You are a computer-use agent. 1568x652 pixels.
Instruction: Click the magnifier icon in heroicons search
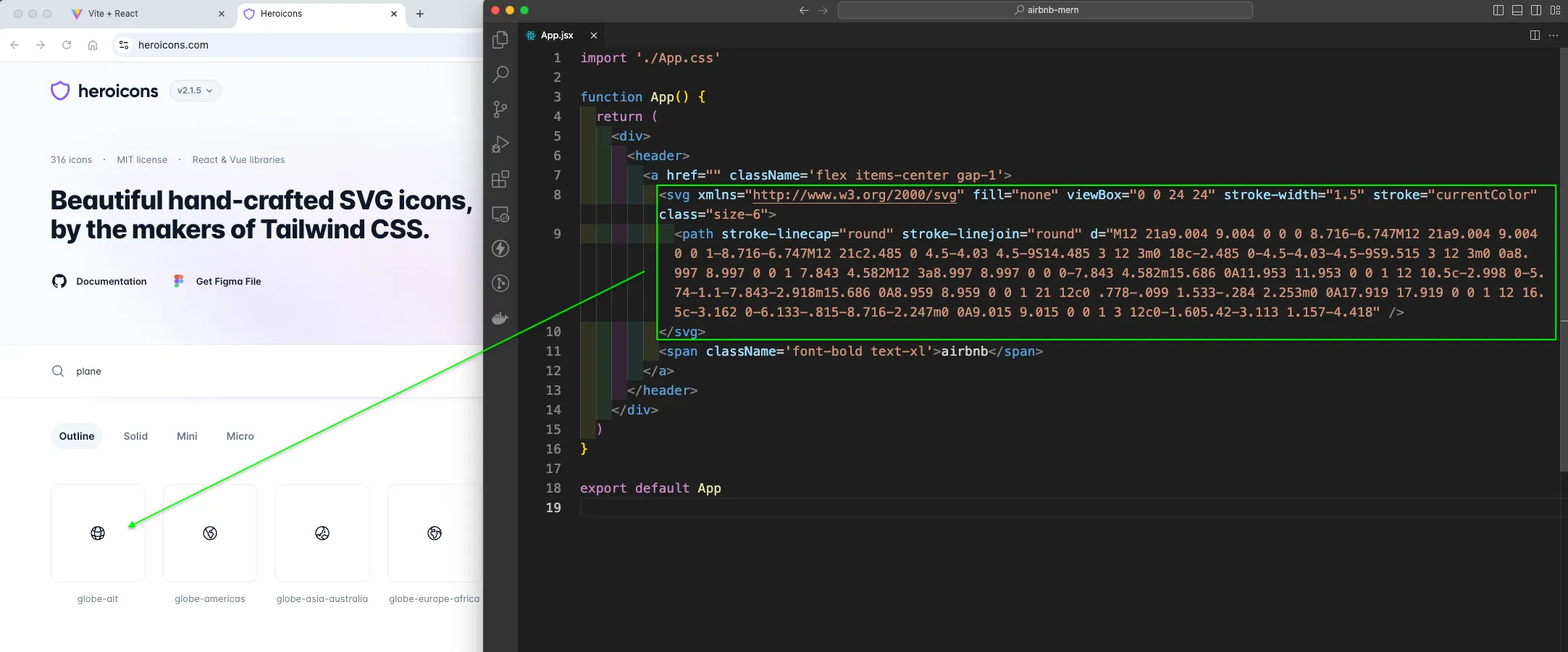(58, 371)
